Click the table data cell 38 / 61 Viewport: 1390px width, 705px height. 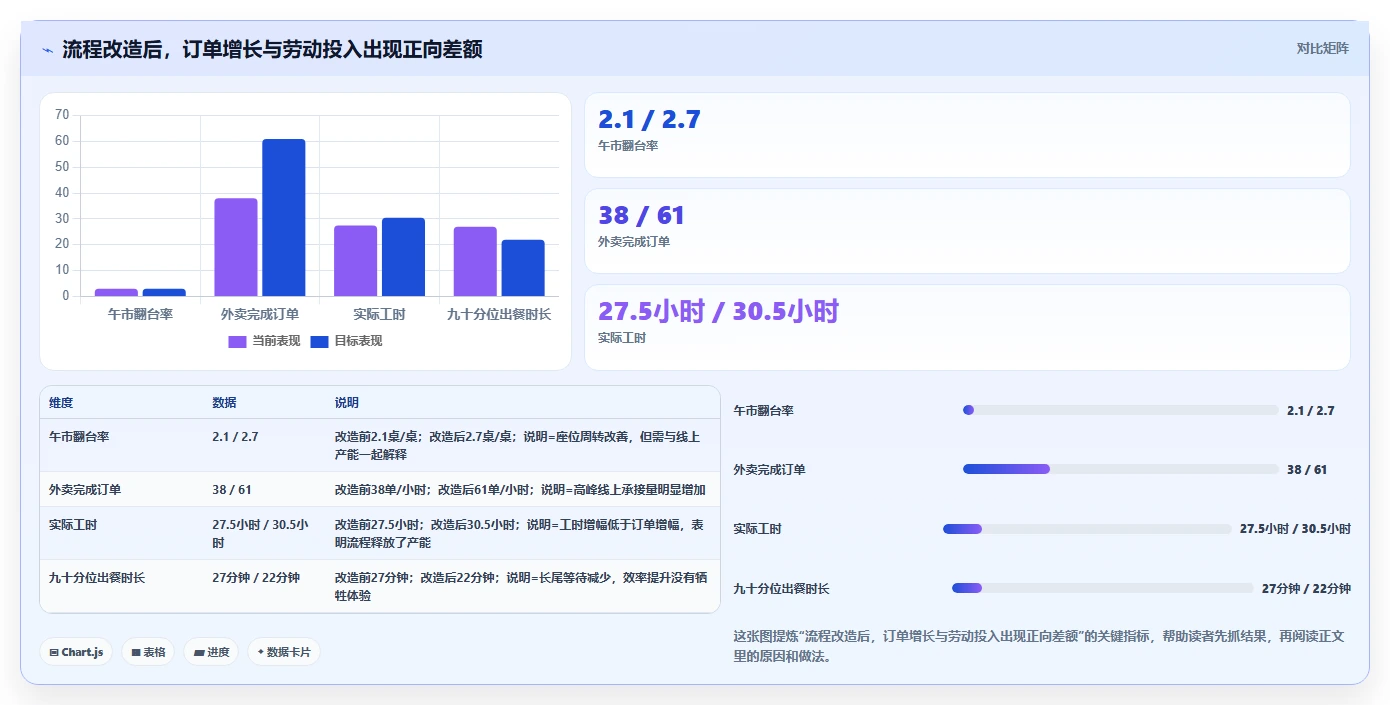232,490
